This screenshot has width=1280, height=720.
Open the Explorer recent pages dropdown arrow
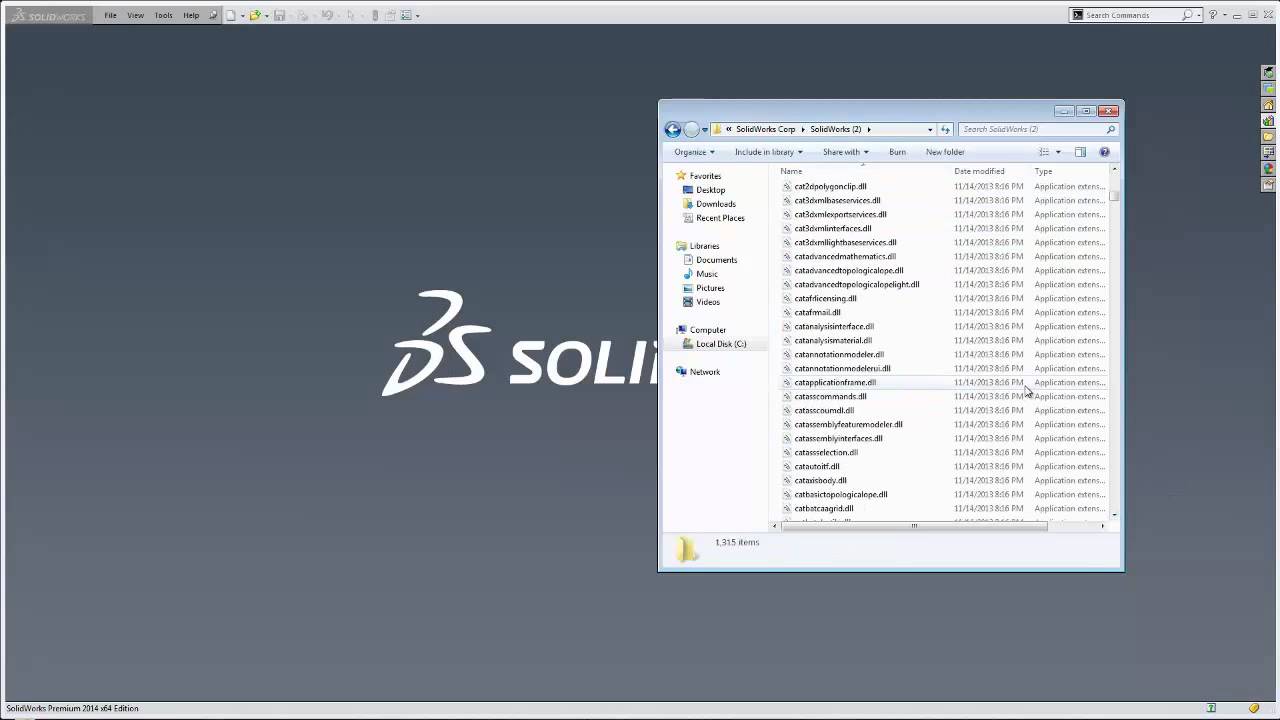[705, 129]
